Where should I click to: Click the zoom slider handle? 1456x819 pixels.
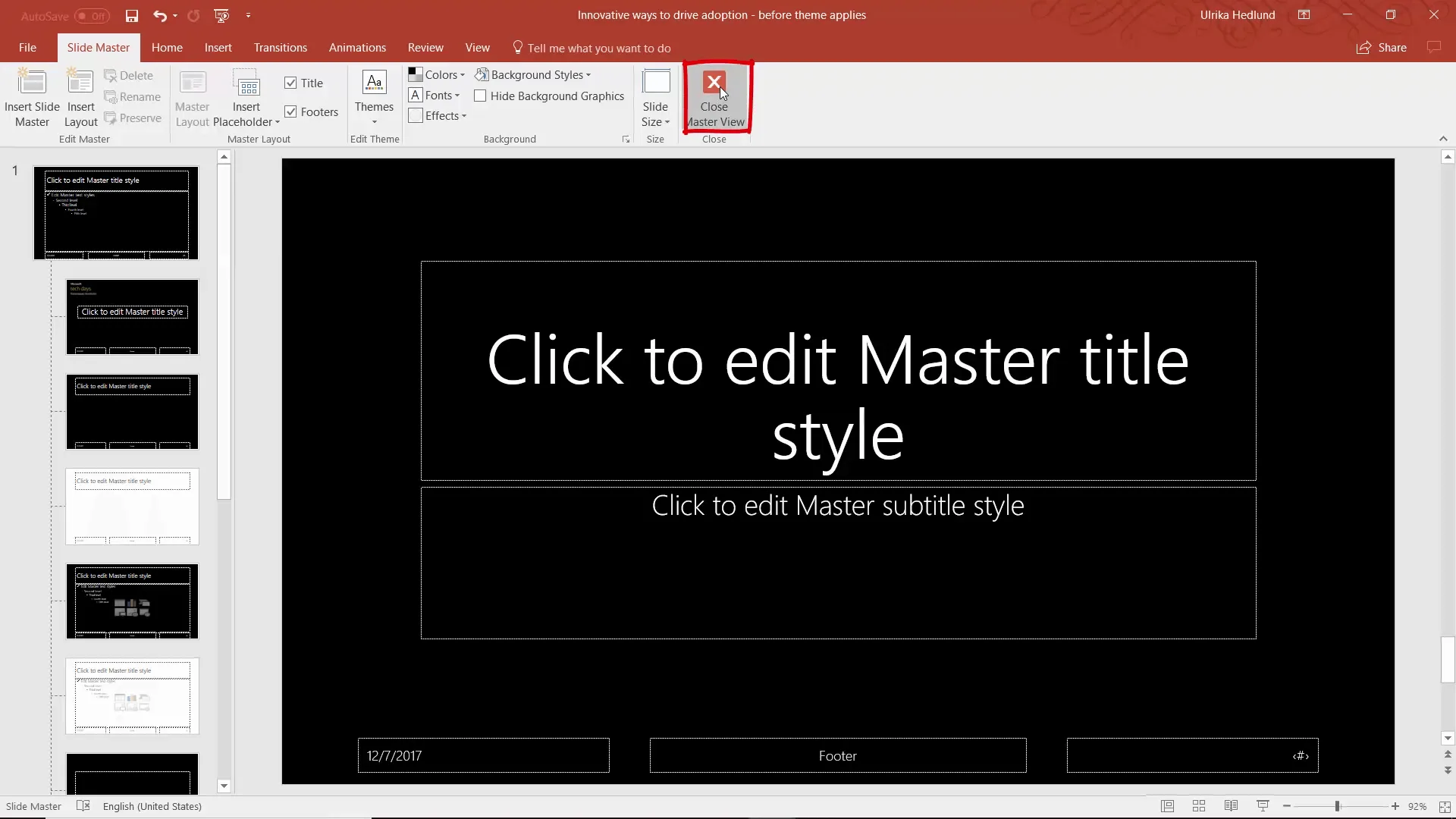1338,806
